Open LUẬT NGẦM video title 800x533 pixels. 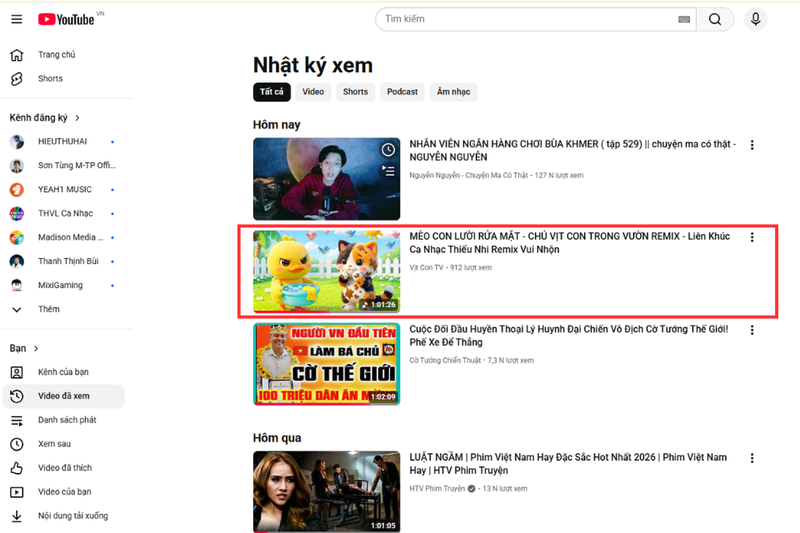pos(568,464)
